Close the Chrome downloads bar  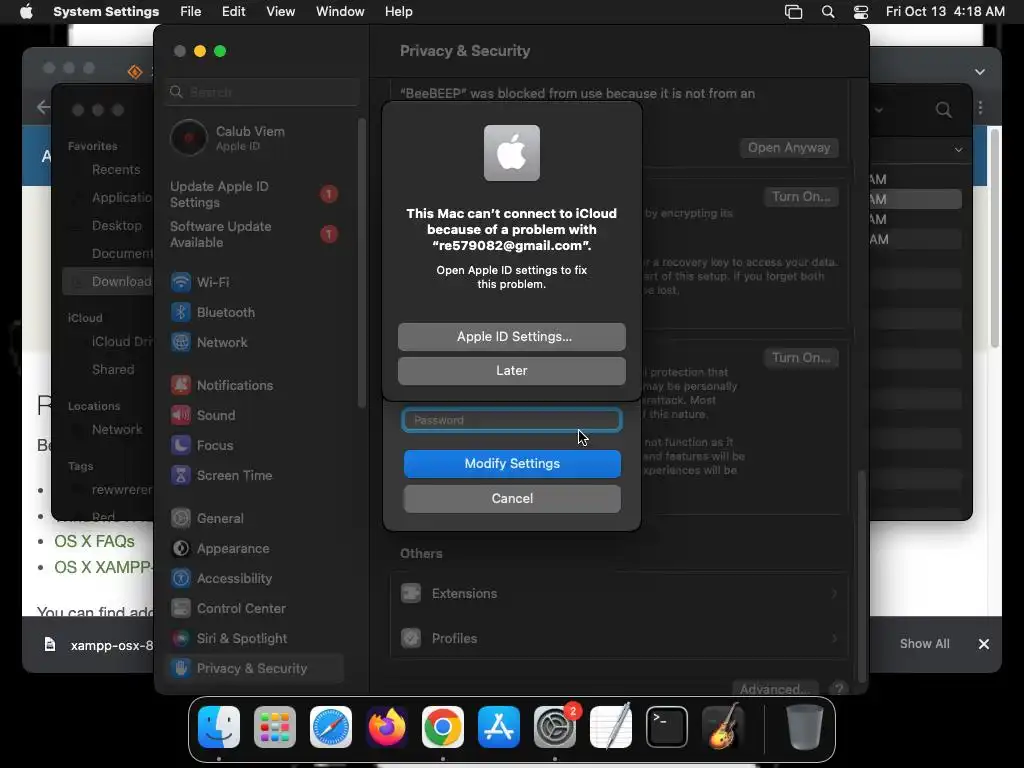coord(984,644)
